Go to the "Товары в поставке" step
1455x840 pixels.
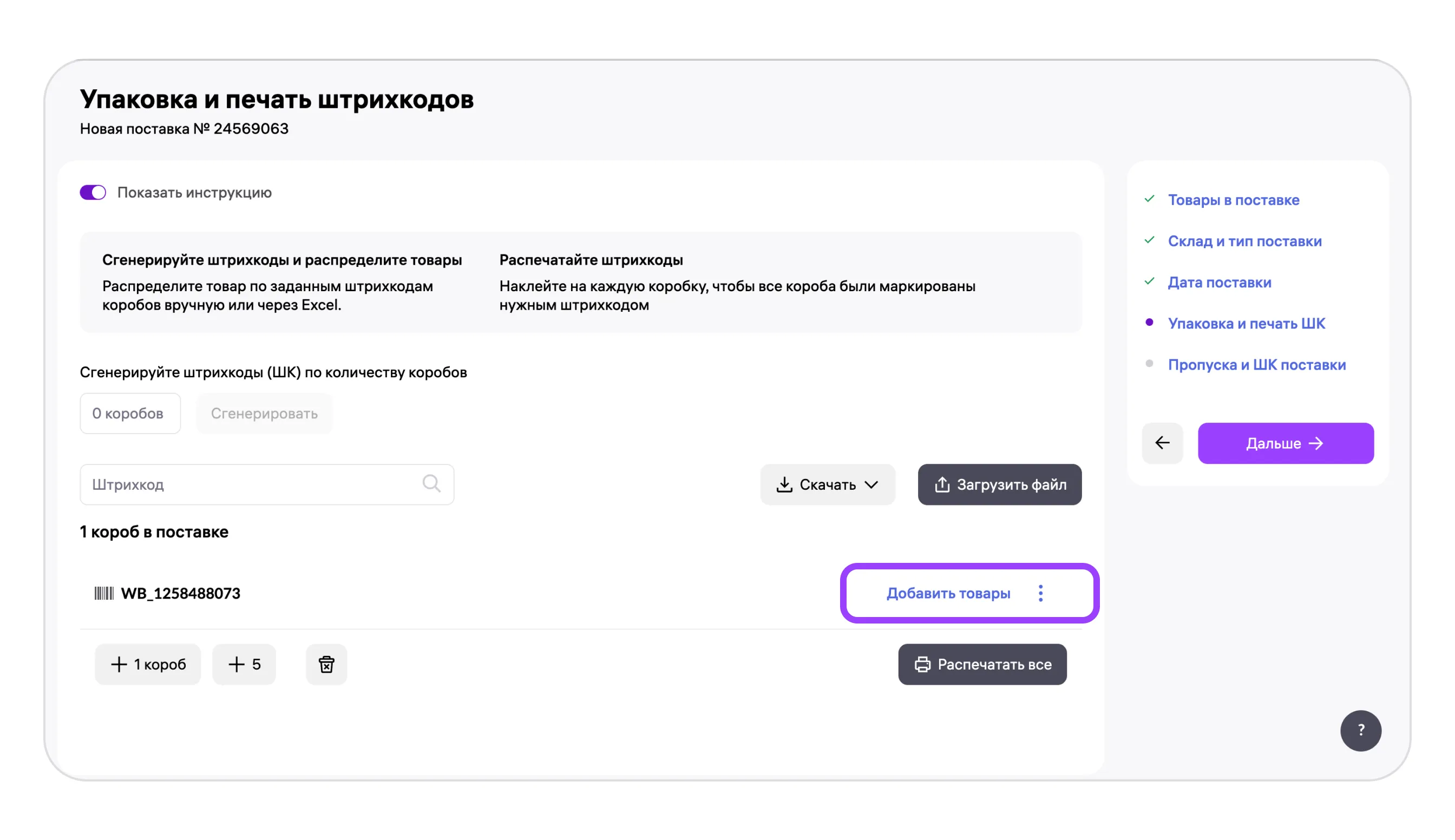(1233, 200)
